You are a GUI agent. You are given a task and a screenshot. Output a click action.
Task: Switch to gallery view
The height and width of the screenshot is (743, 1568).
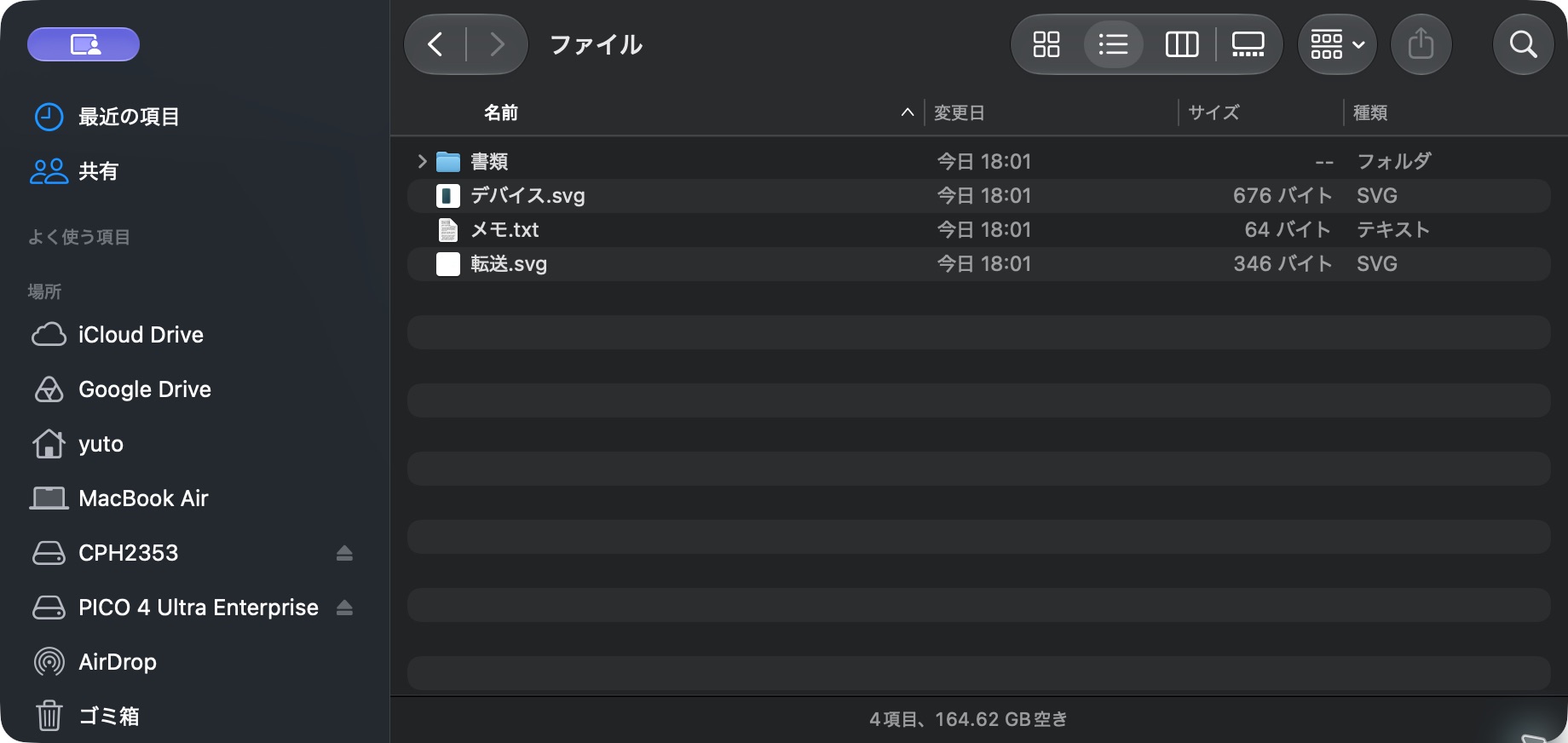(1248, 44)
